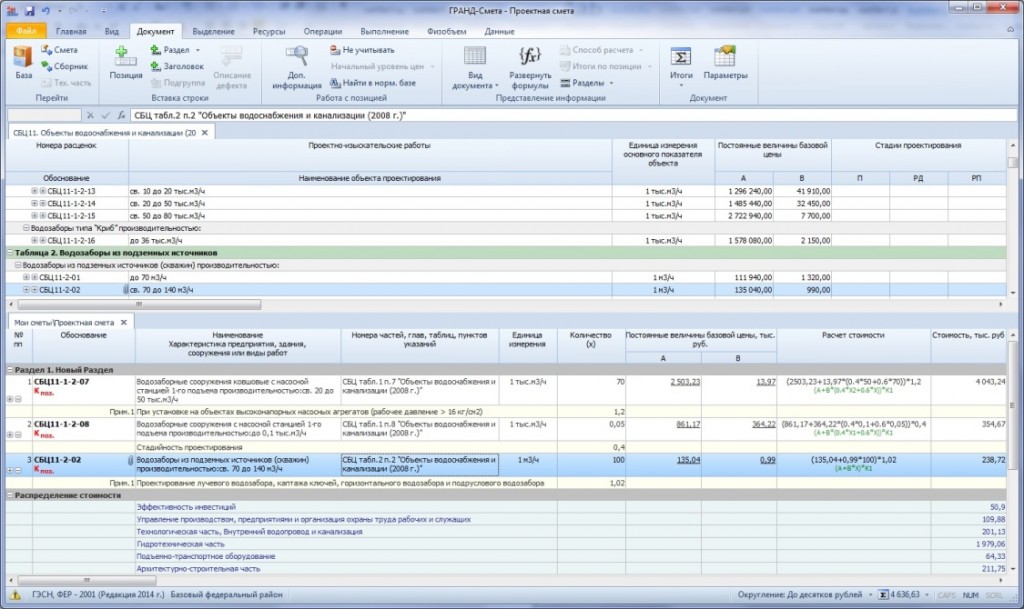This screenshot has width=1024, height=609.
Task: Insert a new Позиция row
Action: tap(125, 63)
